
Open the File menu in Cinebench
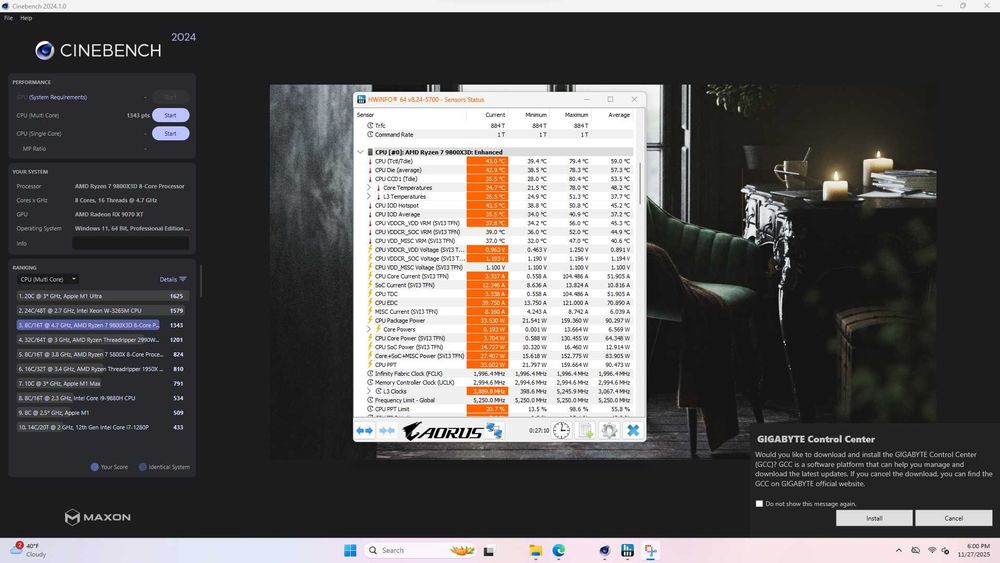(8, 18)
